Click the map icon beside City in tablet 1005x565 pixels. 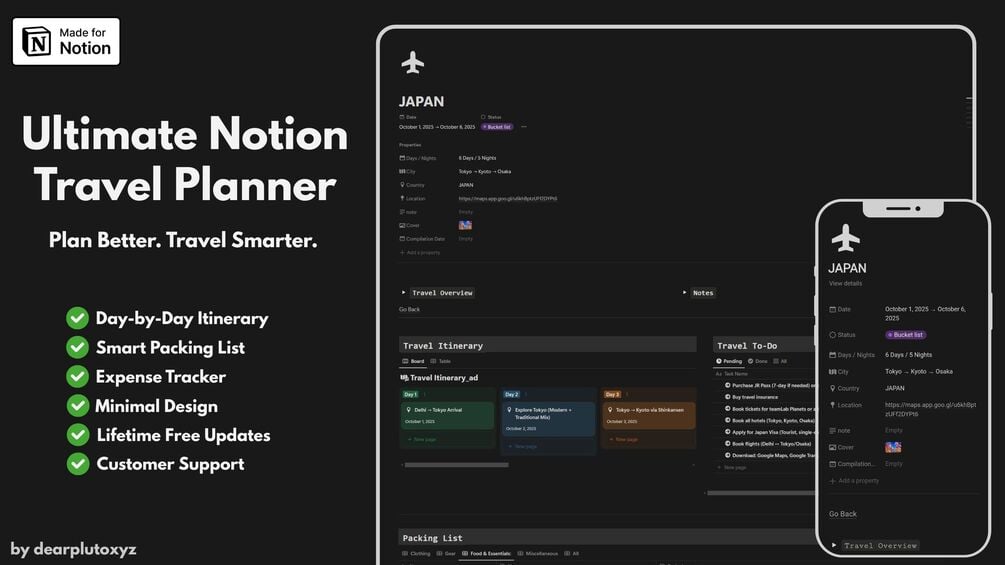point(402,171)
